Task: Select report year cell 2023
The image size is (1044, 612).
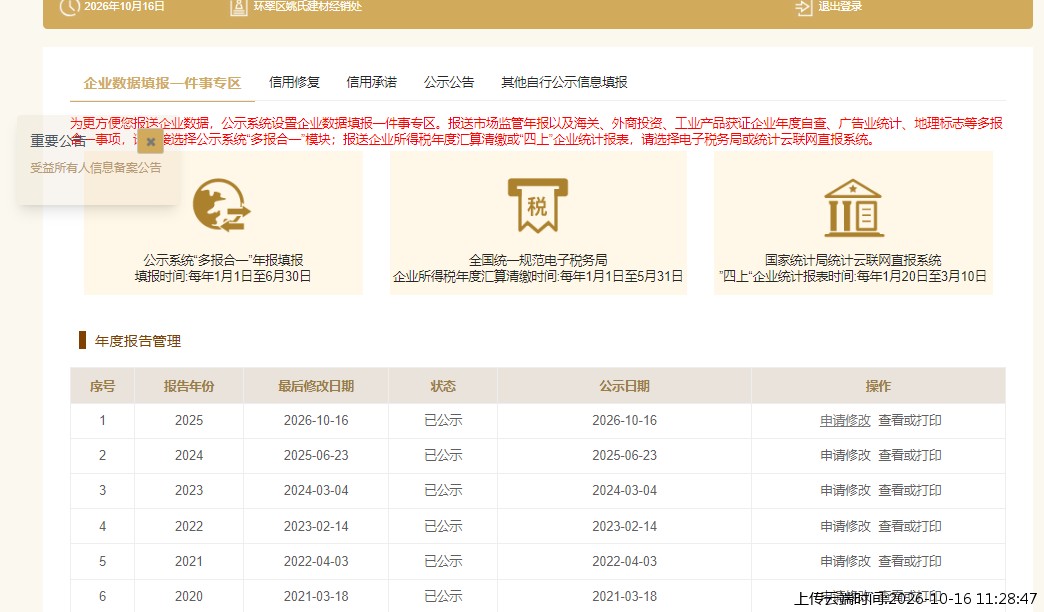Action: (x=189, y=490)
